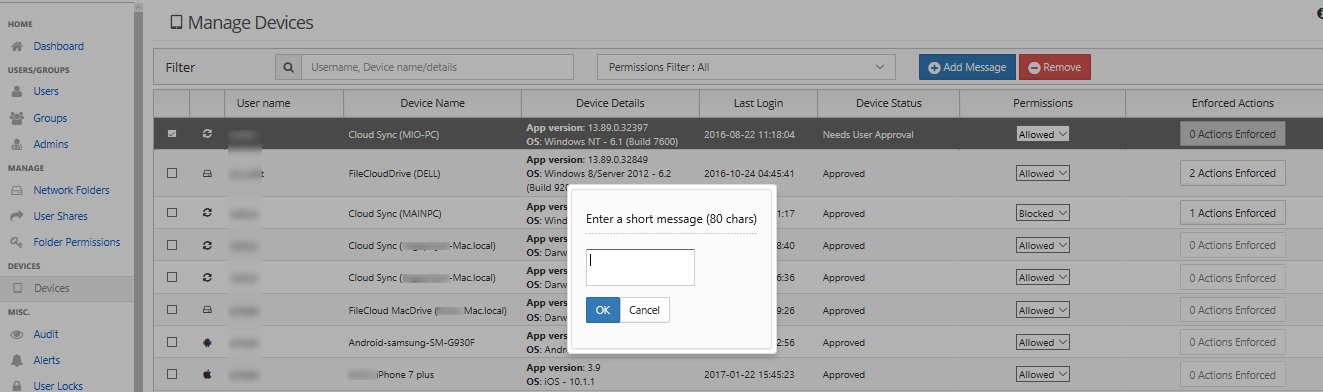This screenshot has height=392, width=1323.
Task: Click sync icon on Cloud Sync (MAINPC) row
Action: tap(207, 213)
